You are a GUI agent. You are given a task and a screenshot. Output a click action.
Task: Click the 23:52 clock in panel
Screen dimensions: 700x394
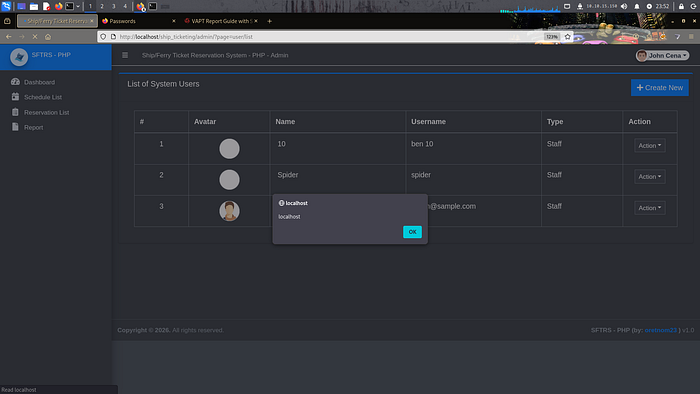(662, 6)
